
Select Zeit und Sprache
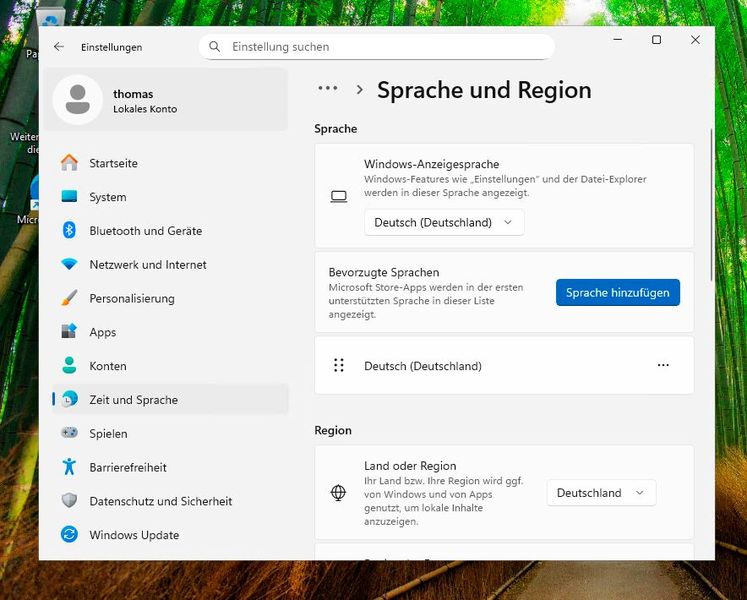click(x=170, y=399)
